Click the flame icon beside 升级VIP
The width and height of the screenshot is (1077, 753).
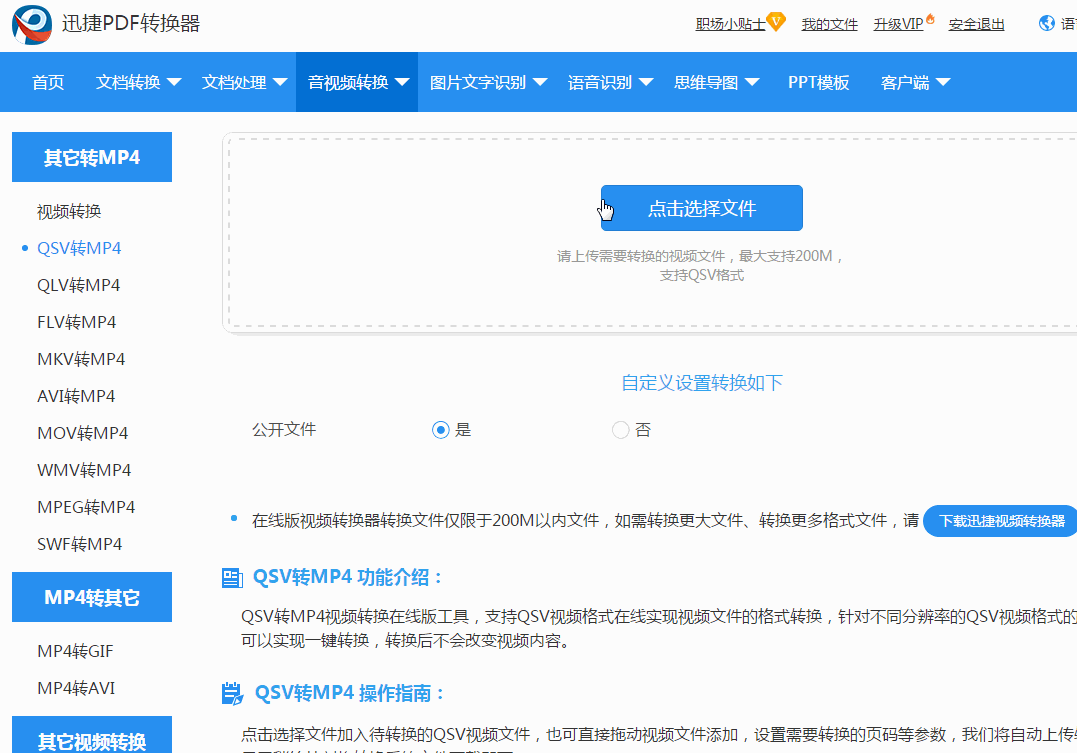pos(930,19)
